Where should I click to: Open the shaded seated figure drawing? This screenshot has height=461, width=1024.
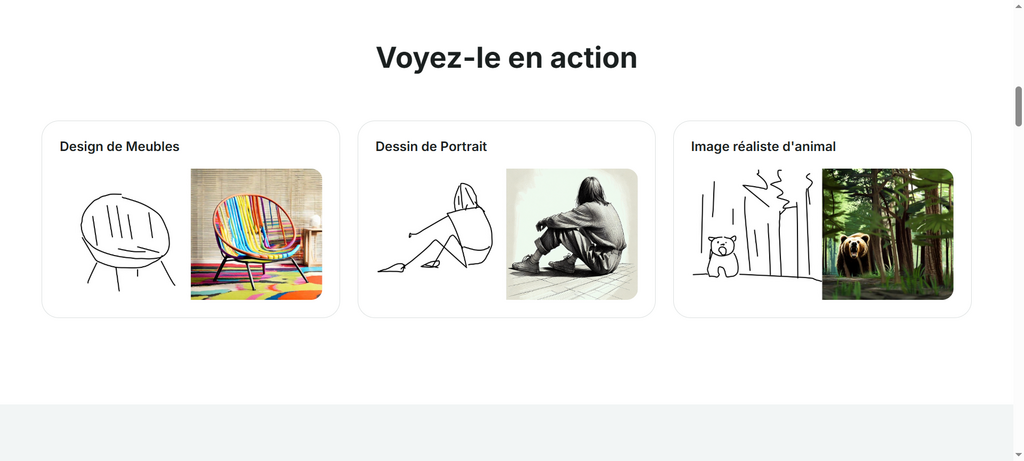click(x=571, y=234)
